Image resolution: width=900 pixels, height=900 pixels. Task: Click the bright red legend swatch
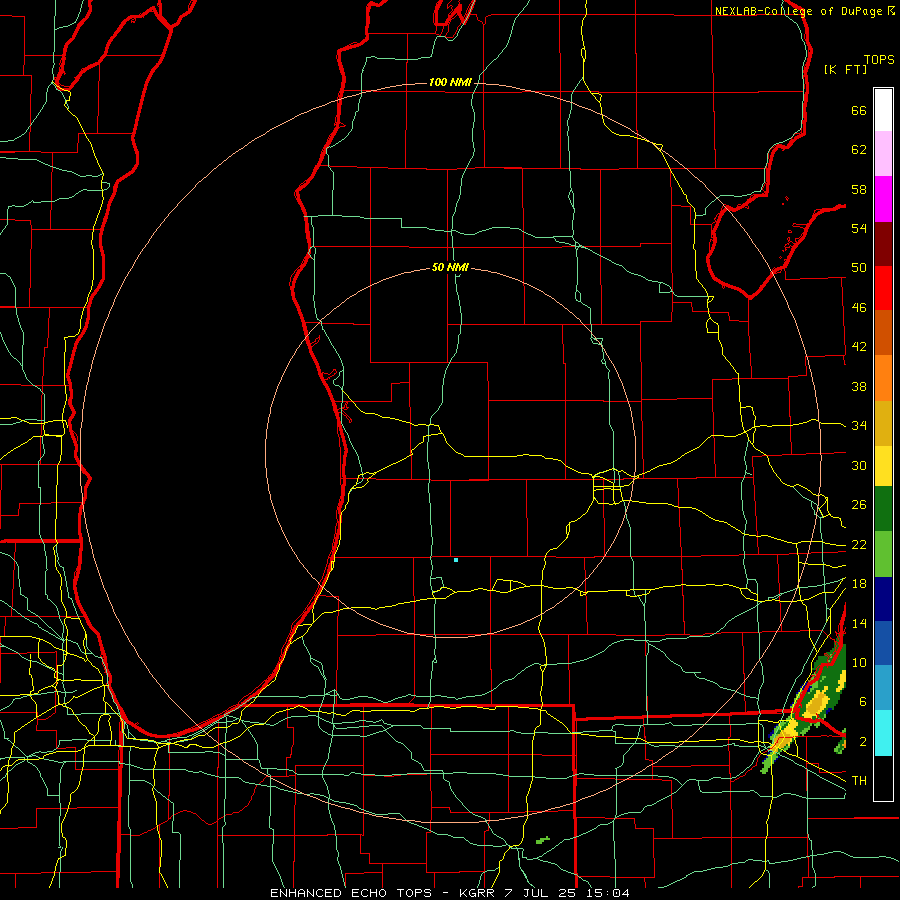coord(883,288)
